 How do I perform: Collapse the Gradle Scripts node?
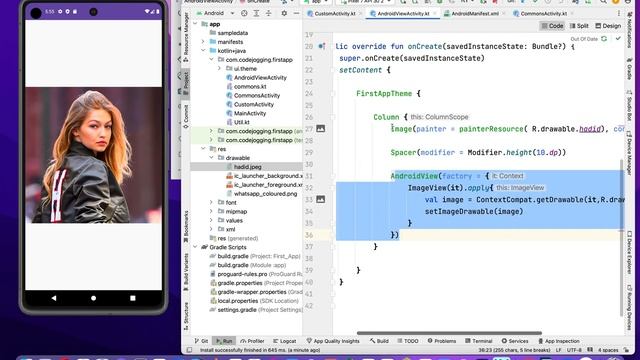pyautogui.click(x=195, y=247)
